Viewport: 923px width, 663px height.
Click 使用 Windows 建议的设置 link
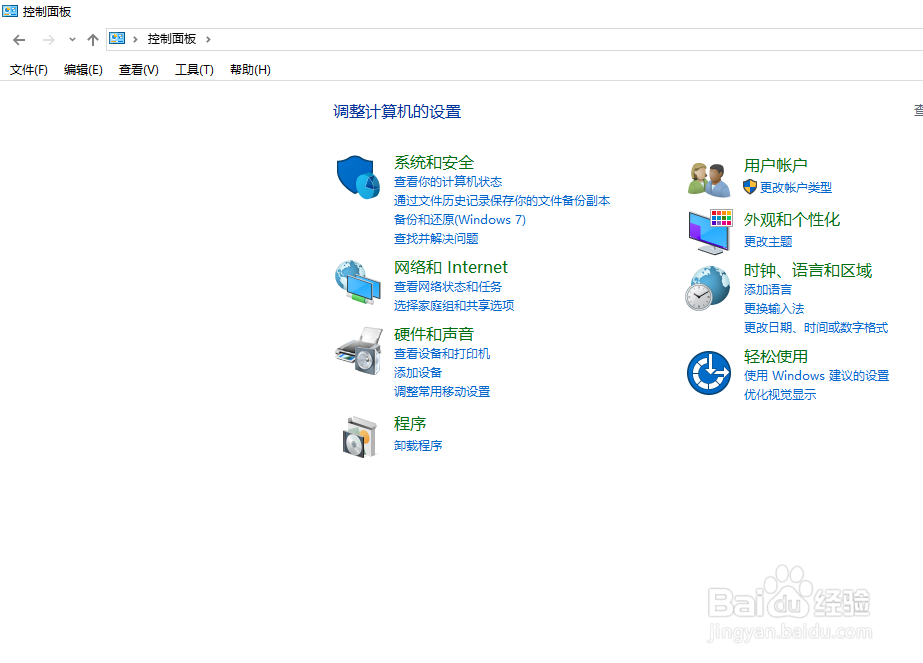click(x=816, y=376)
